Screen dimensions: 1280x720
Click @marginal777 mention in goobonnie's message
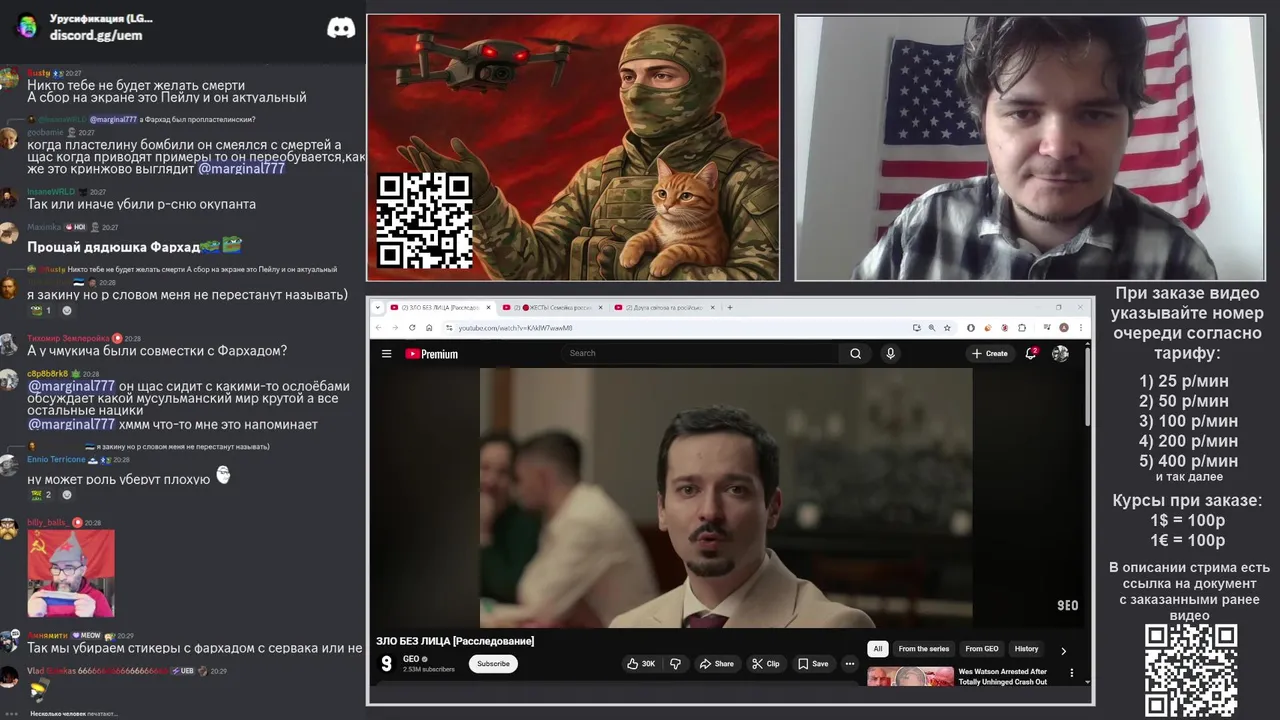[x=242, y=169]
